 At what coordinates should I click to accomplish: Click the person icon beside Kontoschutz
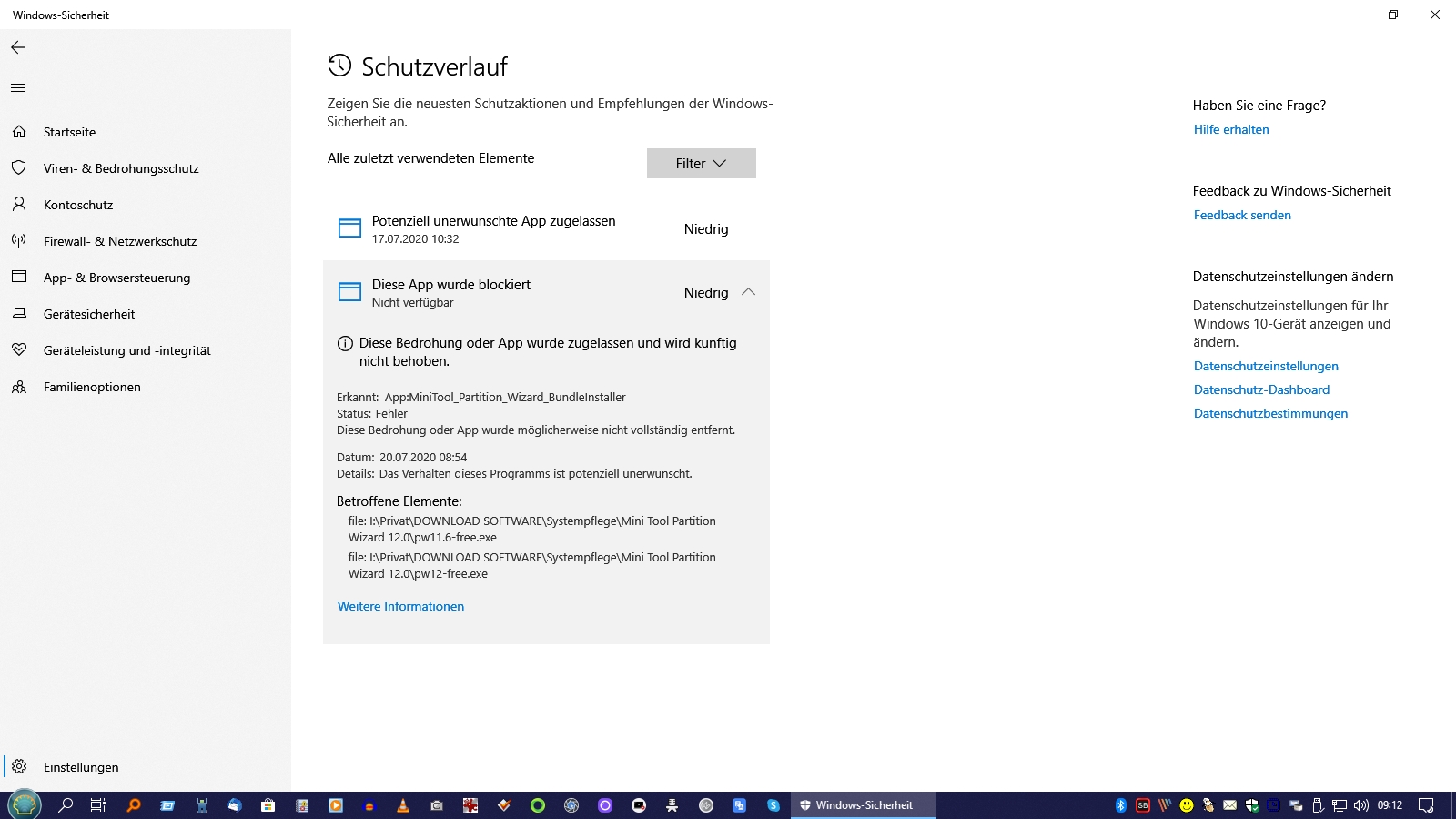pyautogui.click(x=19, y=204)
